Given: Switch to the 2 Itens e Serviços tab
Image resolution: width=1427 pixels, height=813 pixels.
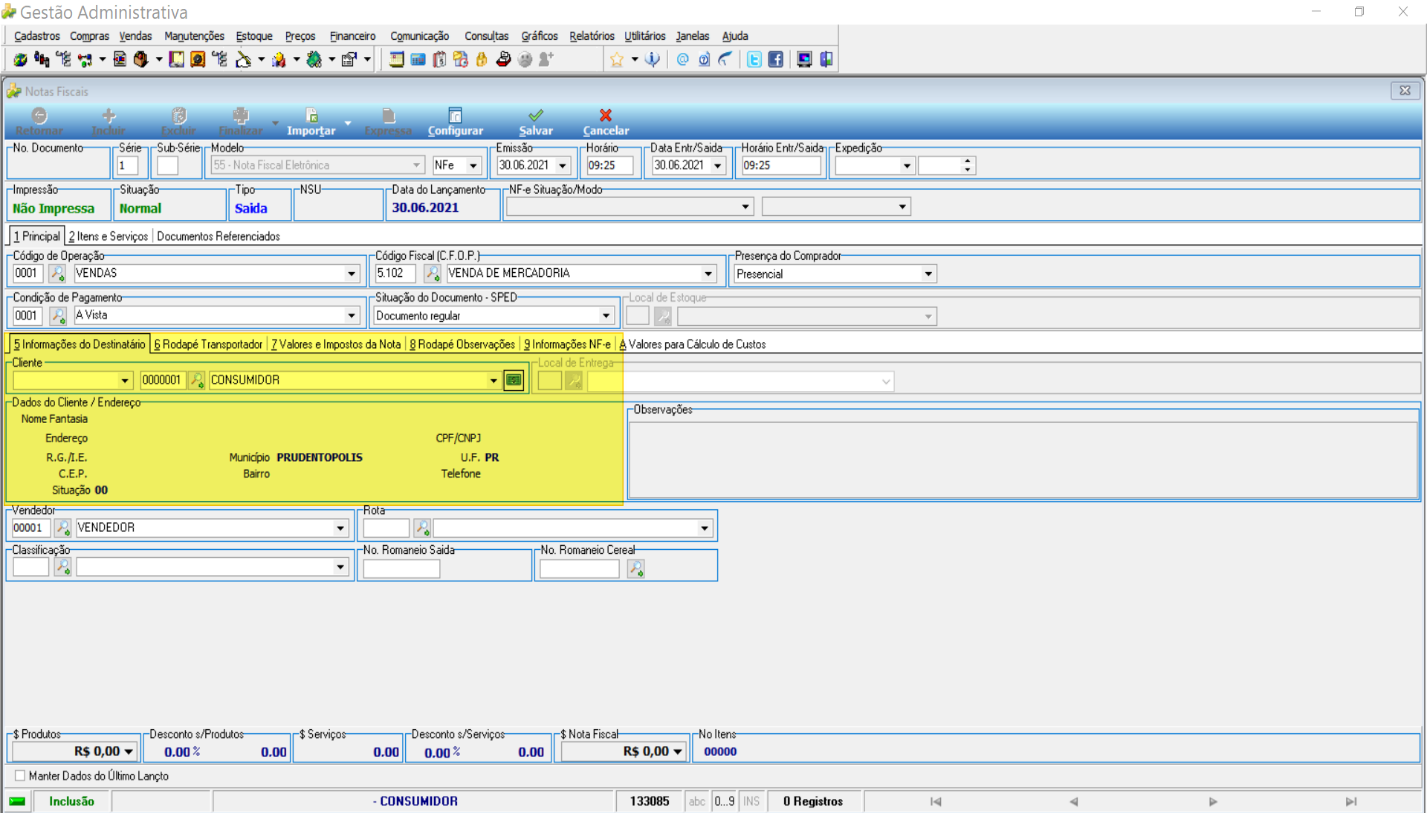Looking at the screenshot, I should tap(108, 237).
